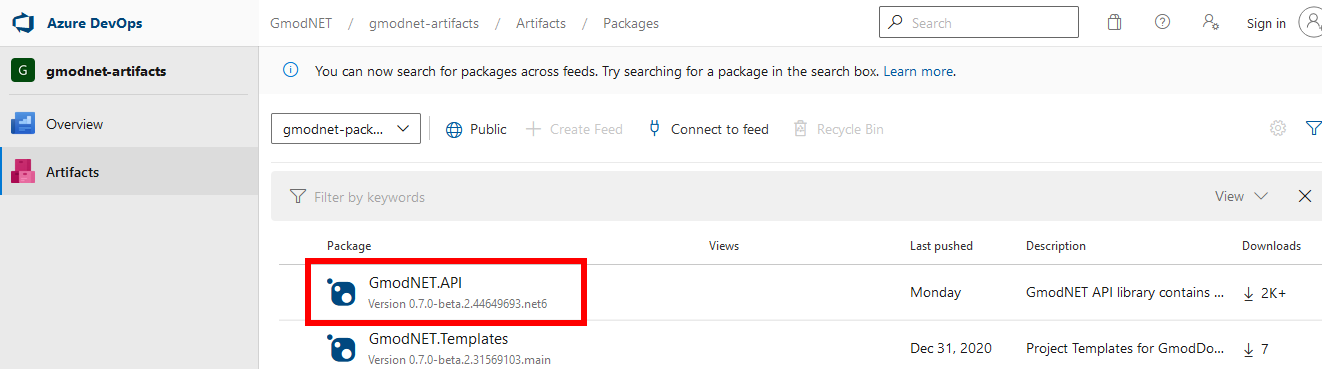Click the Sign in link

[x=1266, y=23]
